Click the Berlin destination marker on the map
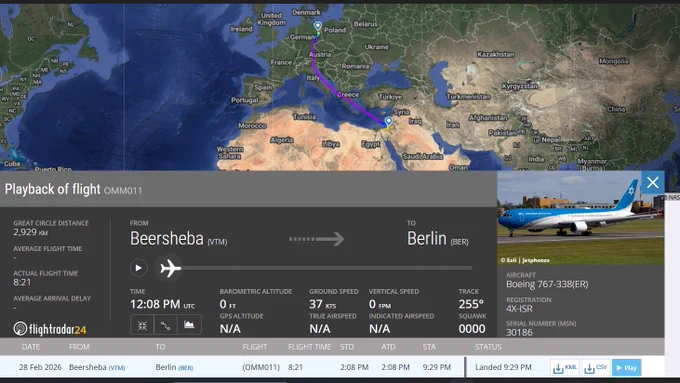Viewport: 680px width, 383px height. click(317, 26)
